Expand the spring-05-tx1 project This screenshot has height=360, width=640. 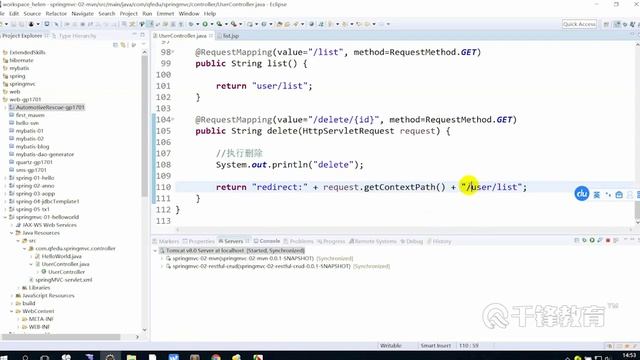point(5,209)
